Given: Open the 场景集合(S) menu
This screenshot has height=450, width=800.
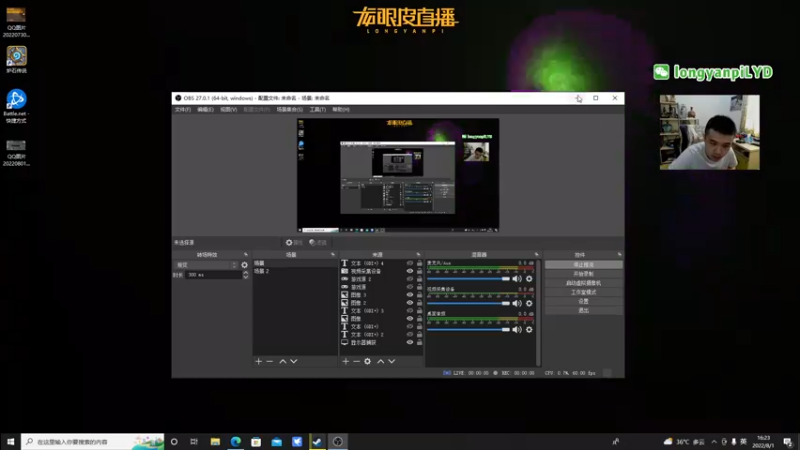Looking at the screenshot, I should 289,110.
